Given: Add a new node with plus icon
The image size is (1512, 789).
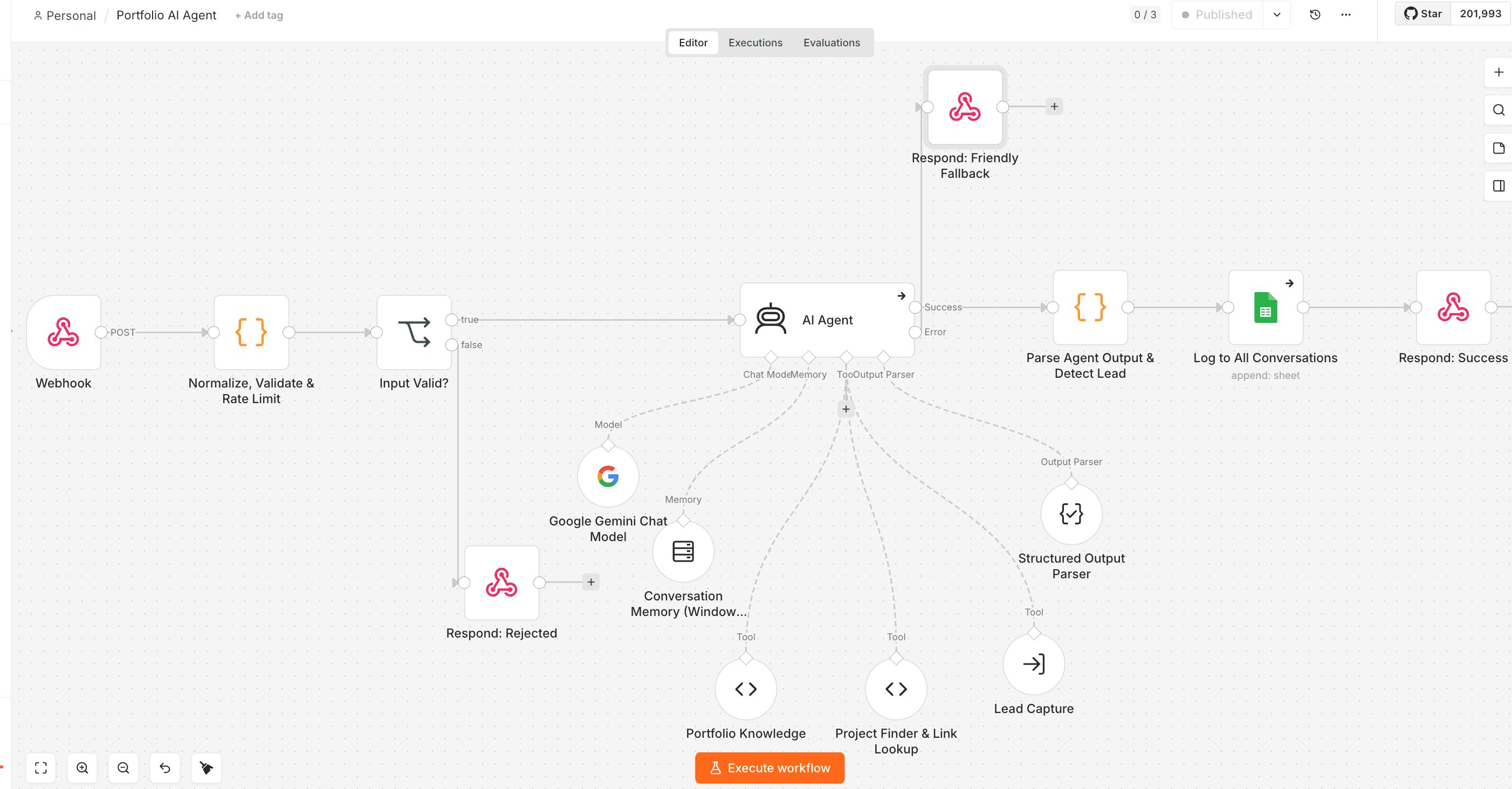Looking at the screenshot, I should pos(1499,72).
